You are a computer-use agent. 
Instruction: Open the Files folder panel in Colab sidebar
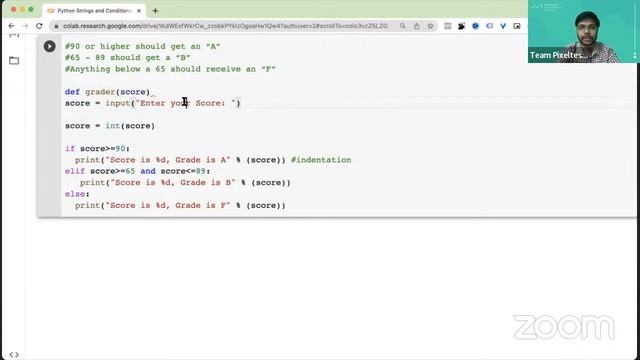click(x=14, y=60)
